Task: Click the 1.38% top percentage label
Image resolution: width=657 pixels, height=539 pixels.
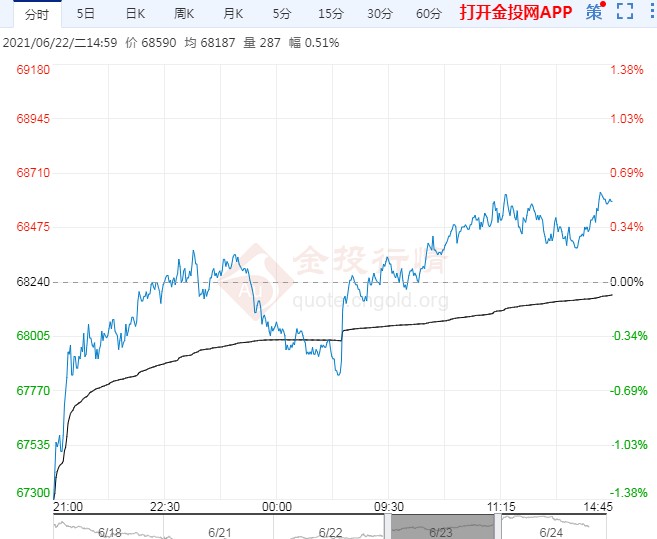Action: pos(626,70)
